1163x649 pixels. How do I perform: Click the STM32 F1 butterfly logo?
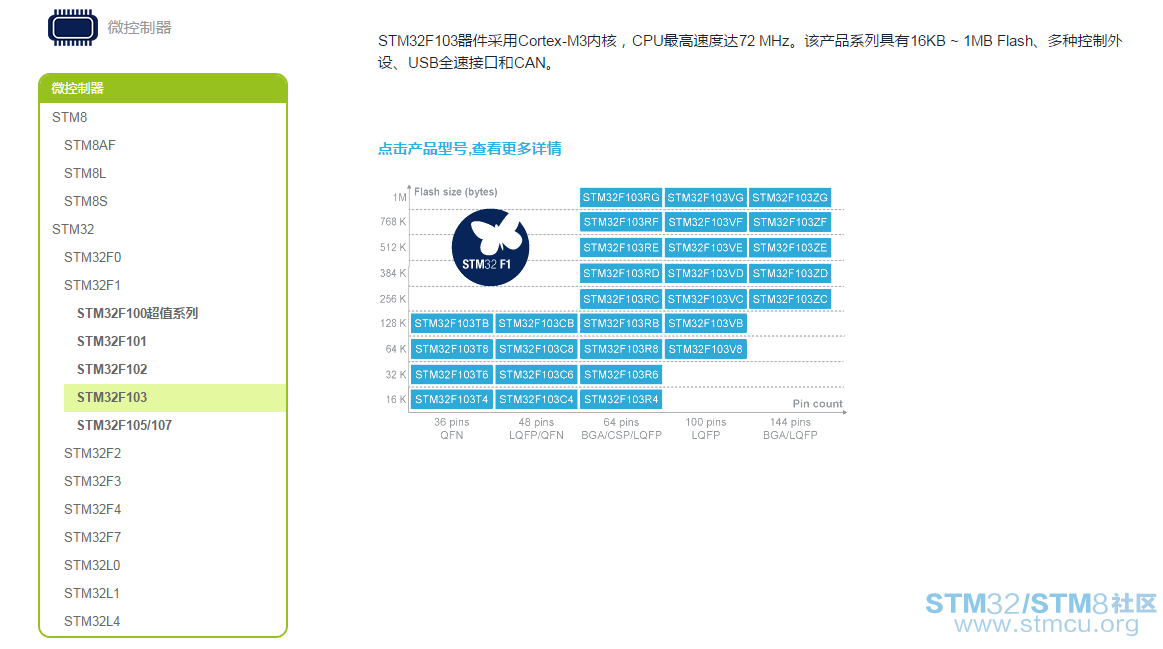pos(490,247)
